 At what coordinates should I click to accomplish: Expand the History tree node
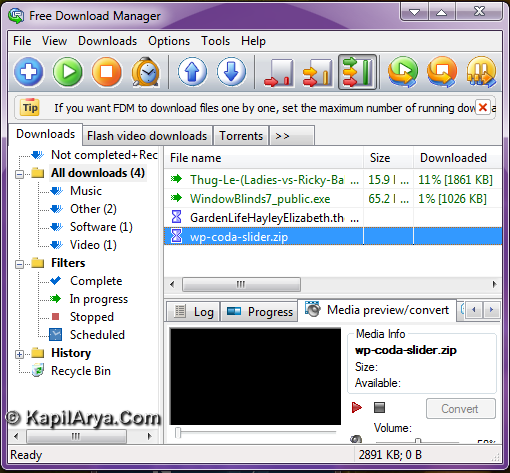pyautogui.click(x=19, y=354)
